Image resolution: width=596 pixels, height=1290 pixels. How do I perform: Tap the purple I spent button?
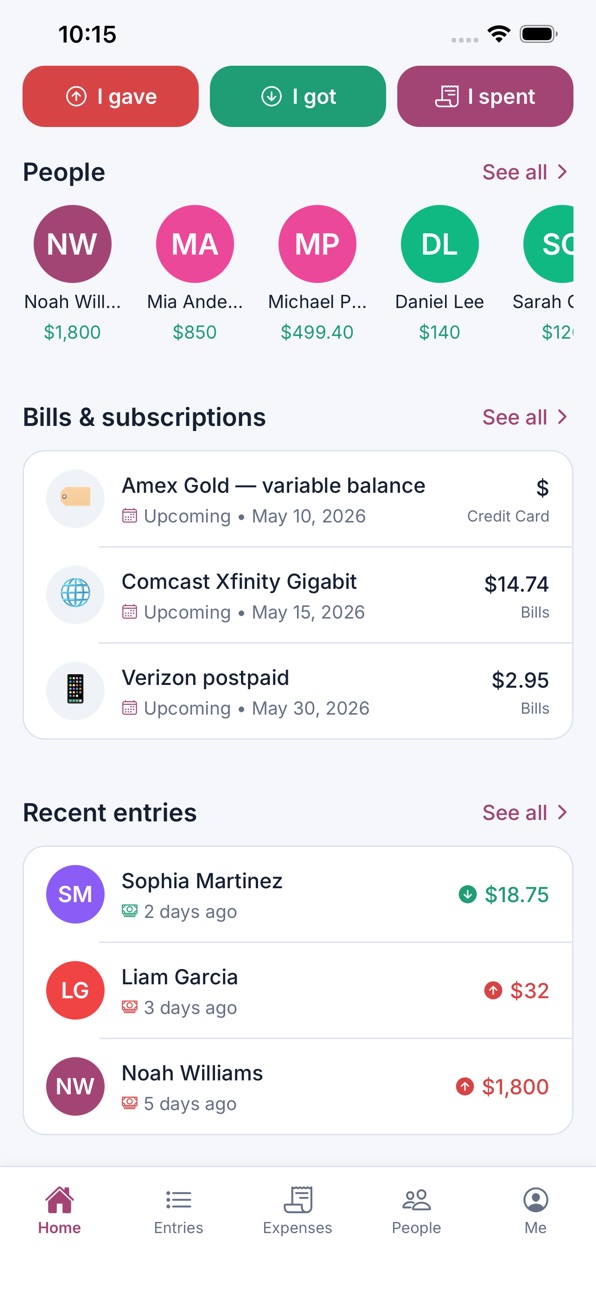[x=485, y=97]
